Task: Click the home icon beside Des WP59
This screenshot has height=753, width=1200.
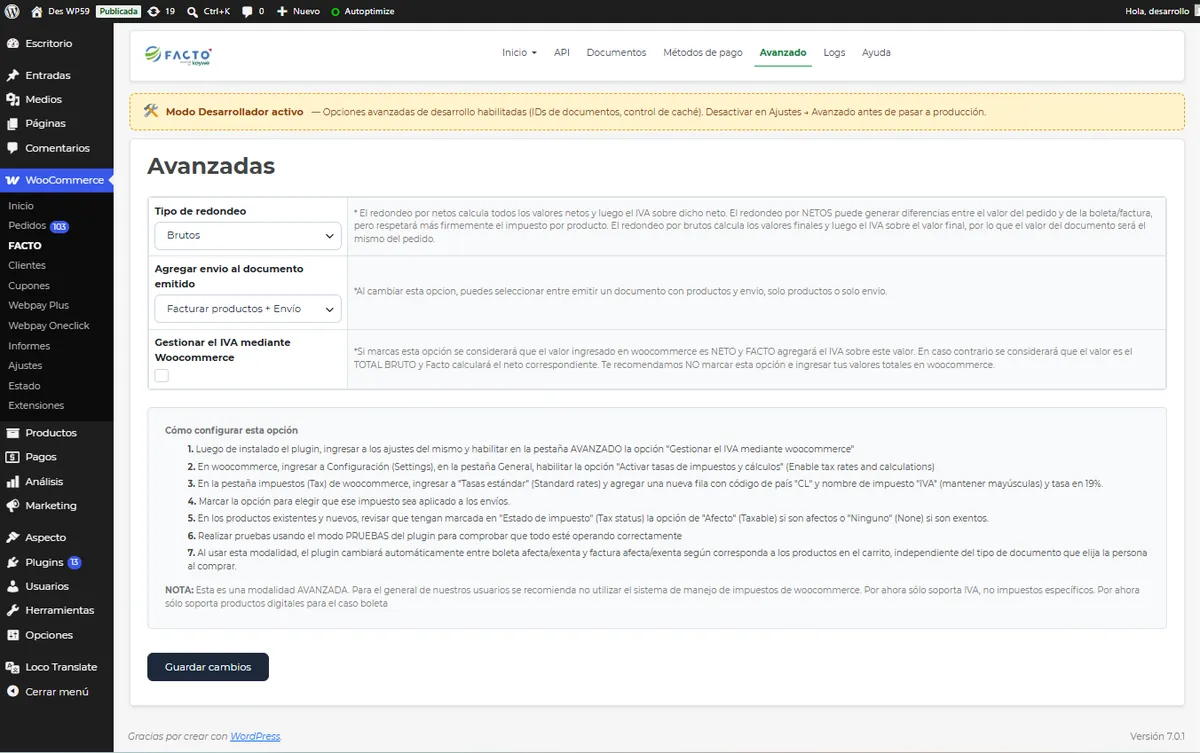Action: tap(37, 11)
